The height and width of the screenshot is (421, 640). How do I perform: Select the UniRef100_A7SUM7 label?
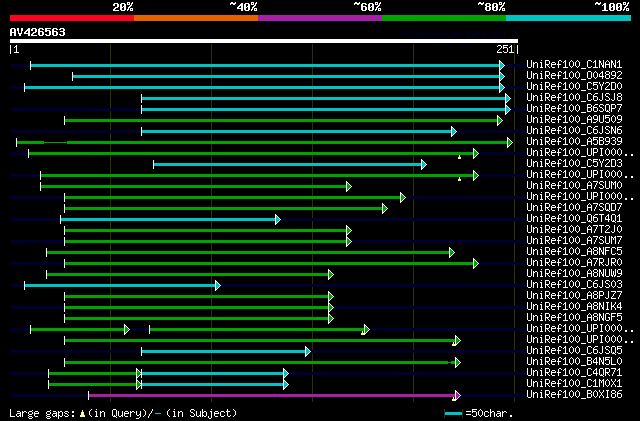tap(574, 241)
